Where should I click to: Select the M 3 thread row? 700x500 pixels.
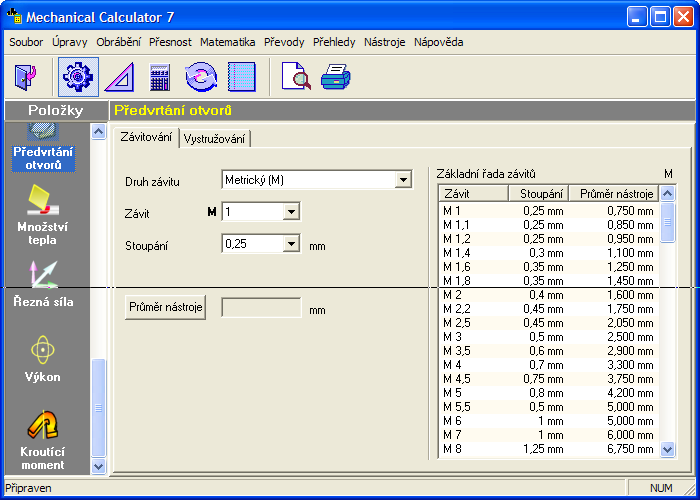tap(549, 337)
